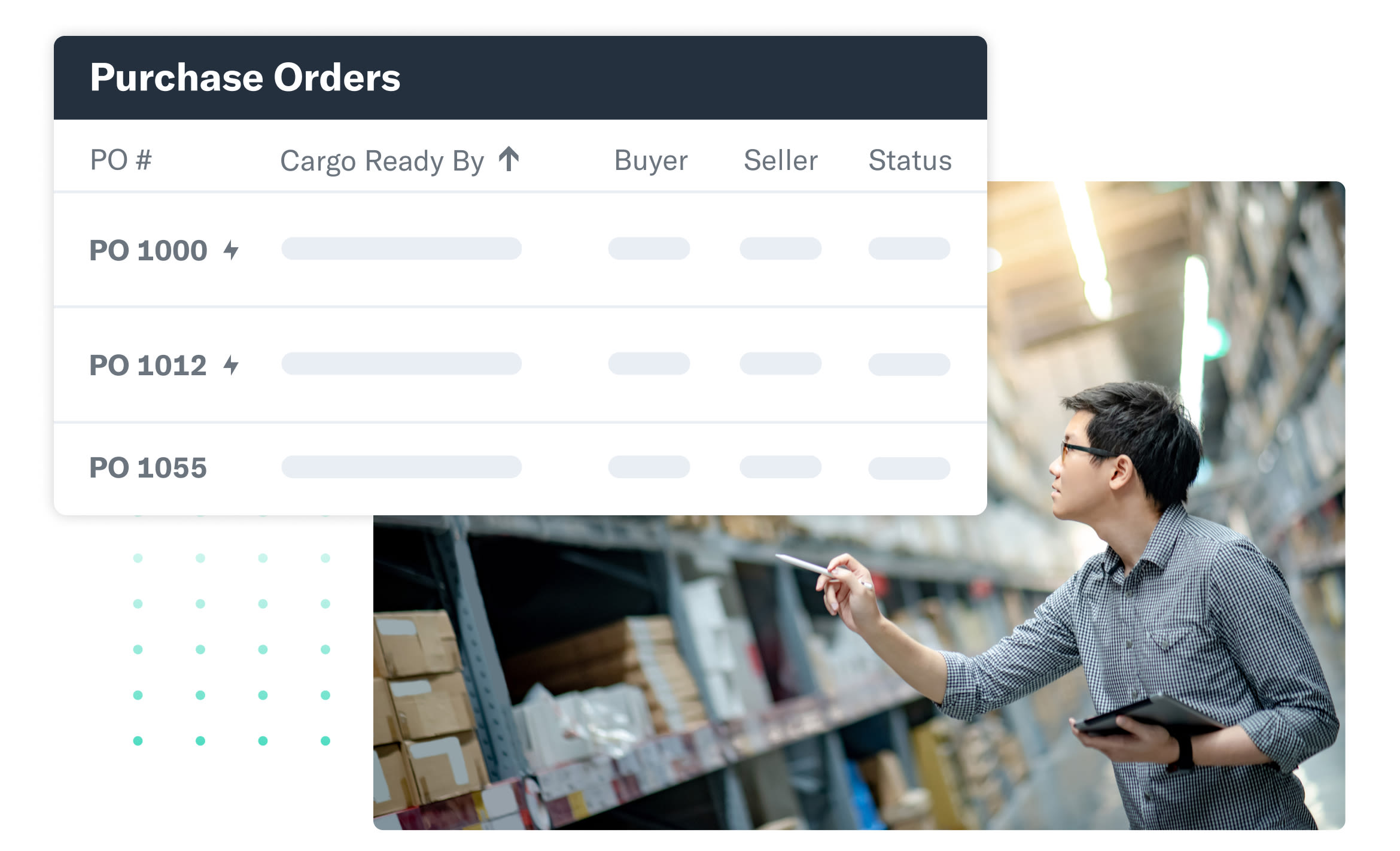Click the Seller placeholder in PO 1055 row
The height and width of the screenshot is (851, 1400).
(781, 467)
